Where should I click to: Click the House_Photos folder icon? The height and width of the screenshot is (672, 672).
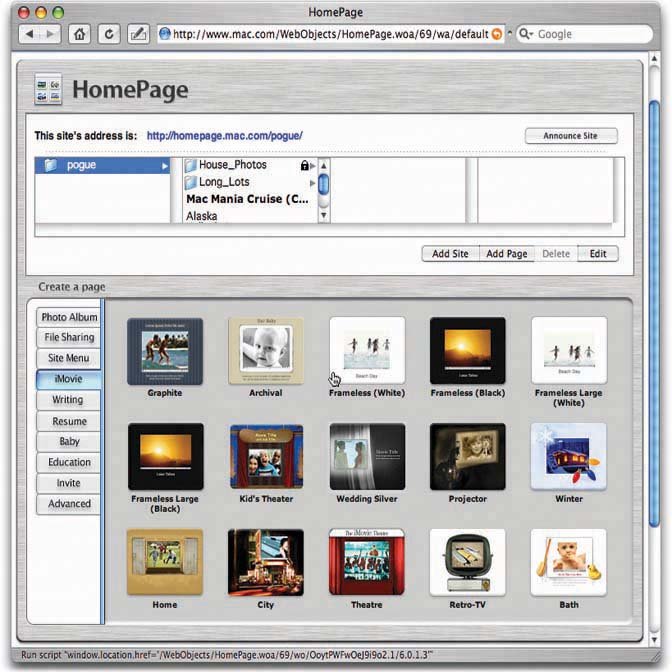pos(191,165)
